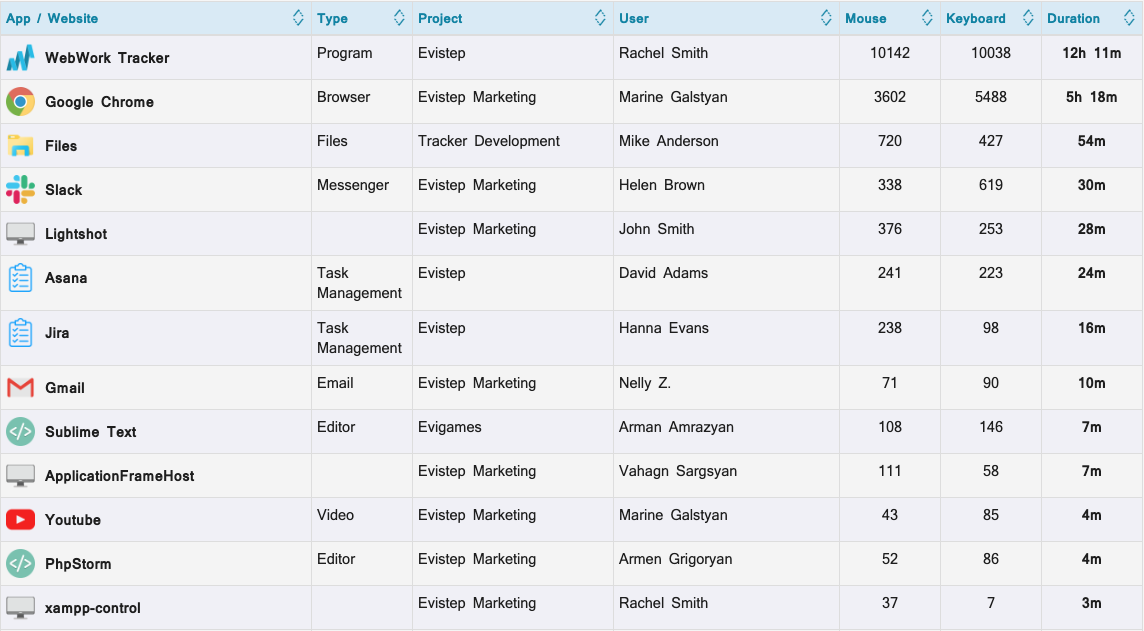Click user John Smith
Image resolution: width=1144 pixels, height=631 pixels.
(657, 229)
